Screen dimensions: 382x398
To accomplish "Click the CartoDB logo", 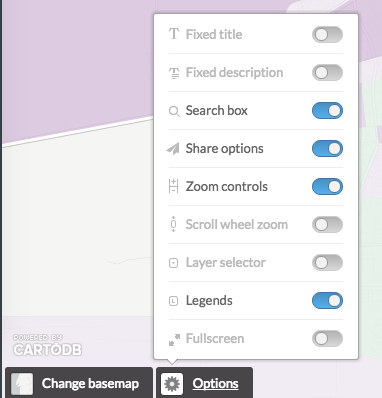I will click(x=47, y=346).
